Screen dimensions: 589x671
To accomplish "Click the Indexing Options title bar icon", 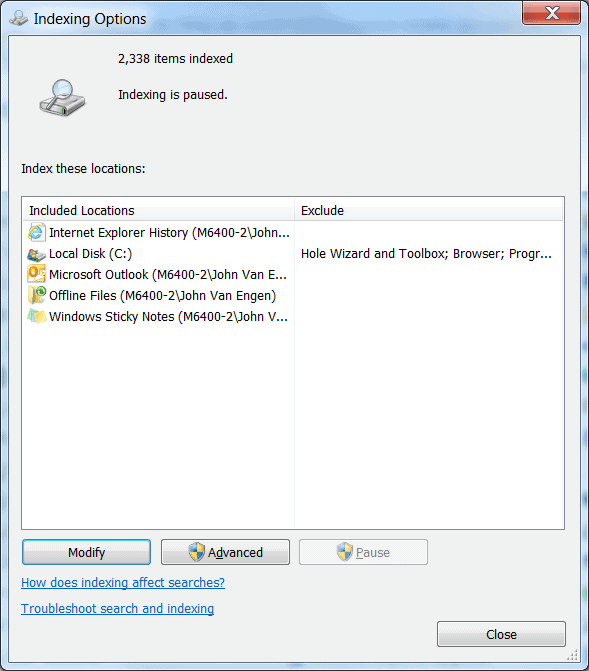I will (19, 19).
